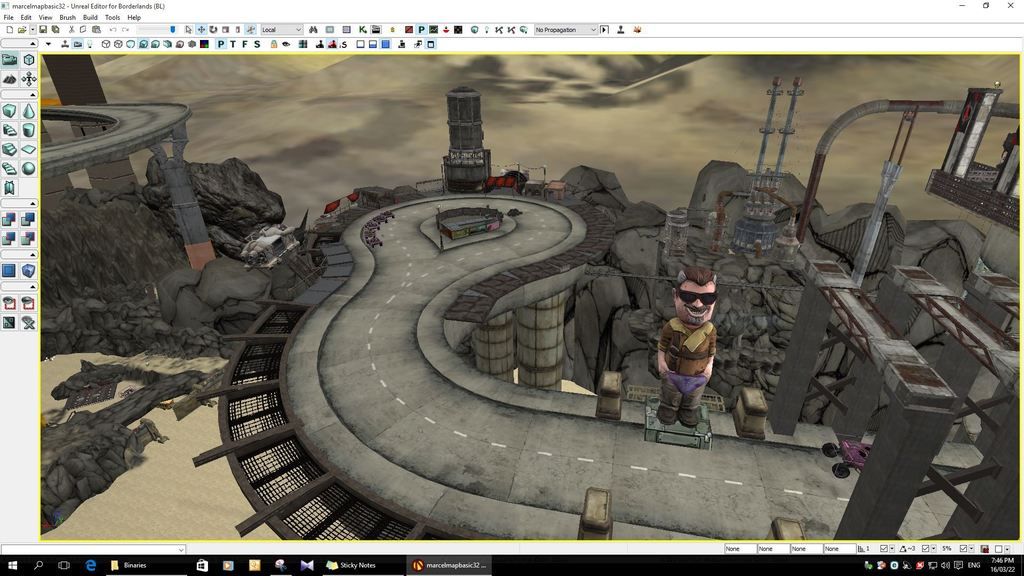Open the Help menu

pyautogui.click(x=134, y=18)
